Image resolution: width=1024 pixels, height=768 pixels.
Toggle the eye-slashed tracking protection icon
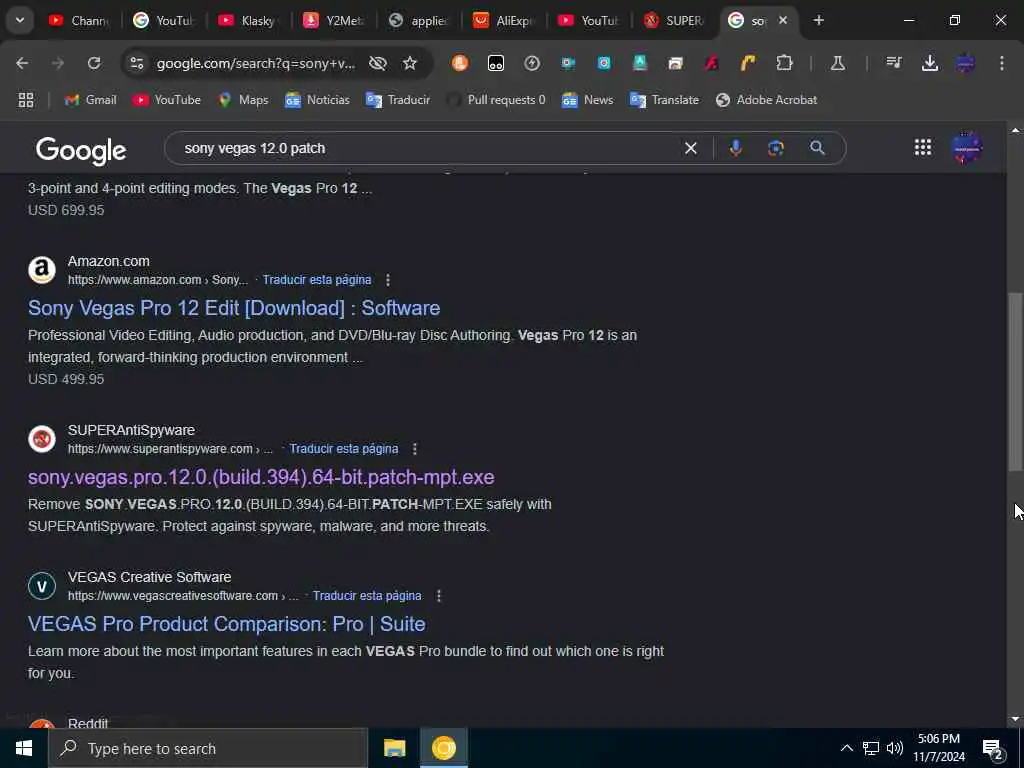[377, 63]
